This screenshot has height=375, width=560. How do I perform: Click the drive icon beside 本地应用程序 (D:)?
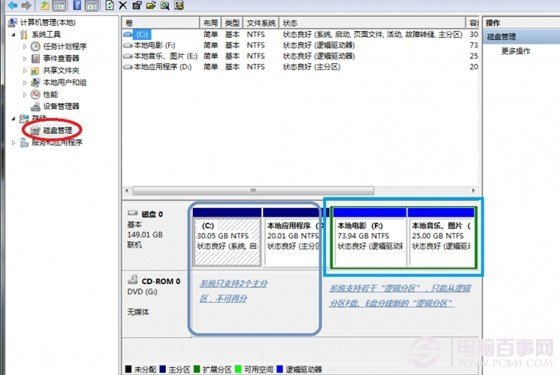click(128, 67)
